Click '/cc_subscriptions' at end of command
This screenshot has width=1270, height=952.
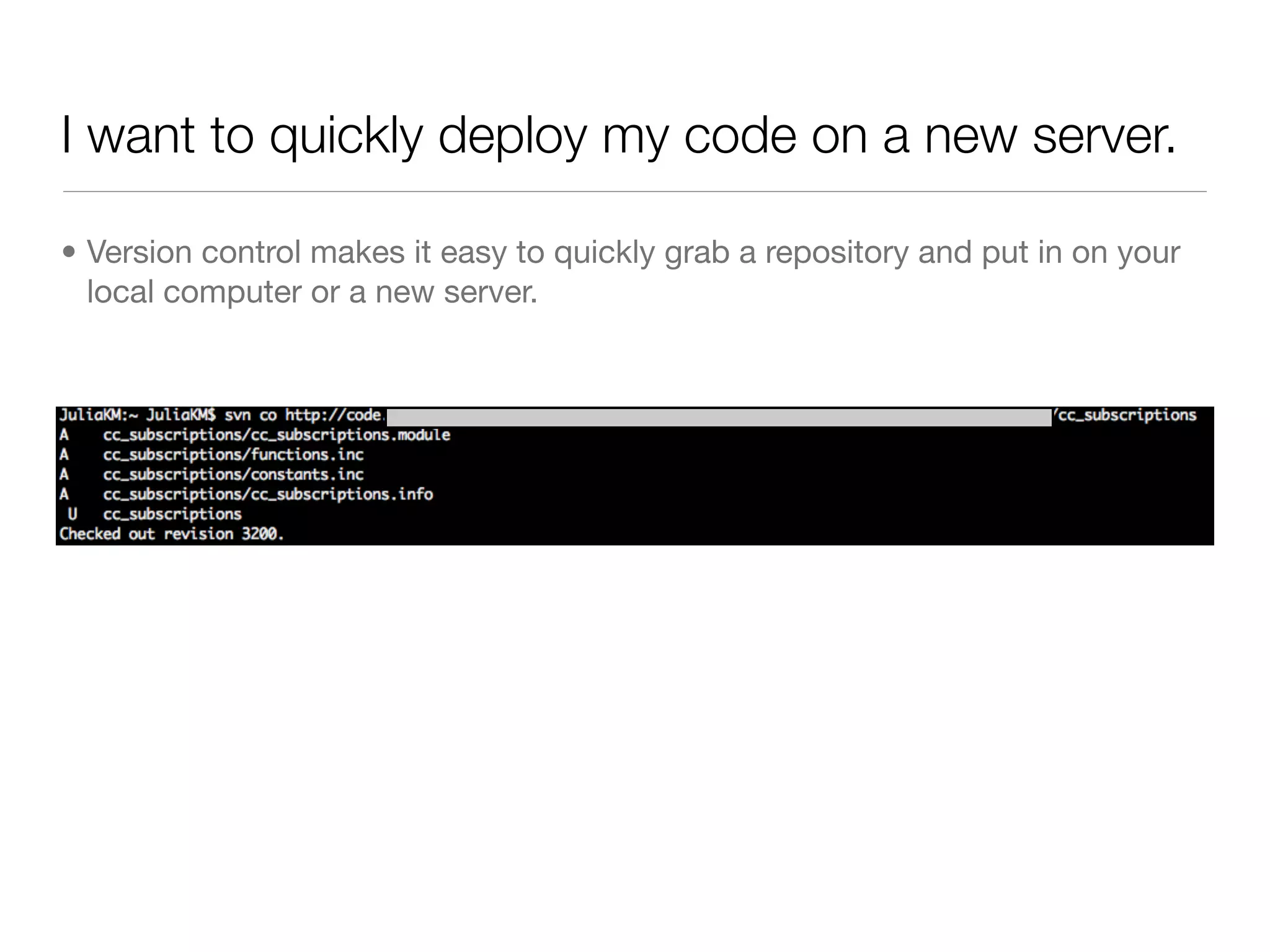click(1126, 415)
